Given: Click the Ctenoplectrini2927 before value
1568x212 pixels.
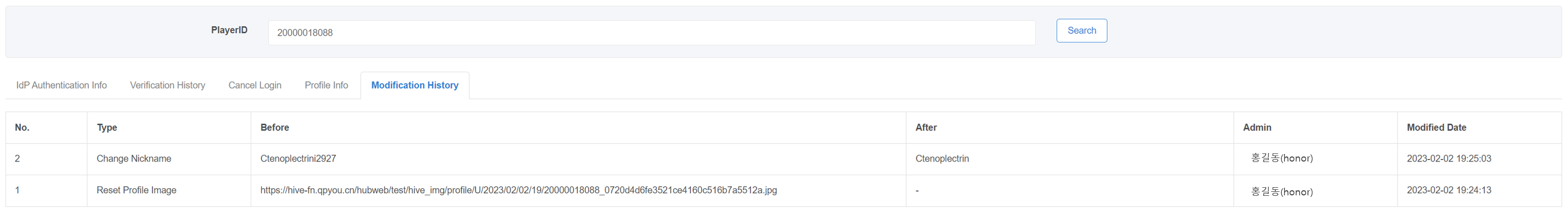Looking at the screenshot, I should 298,158.
